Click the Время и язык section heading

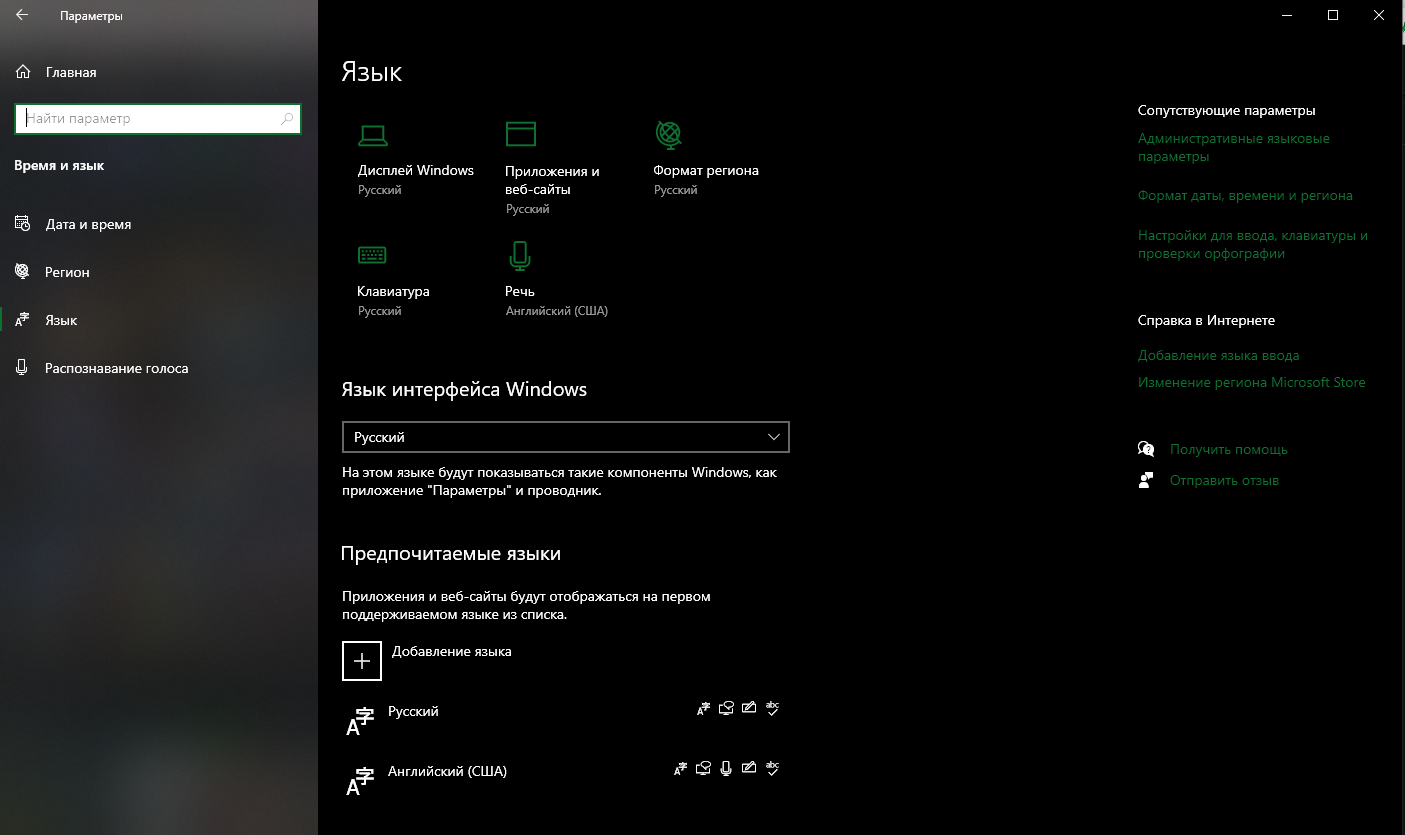pyautogui.click(x=59, y=166)
